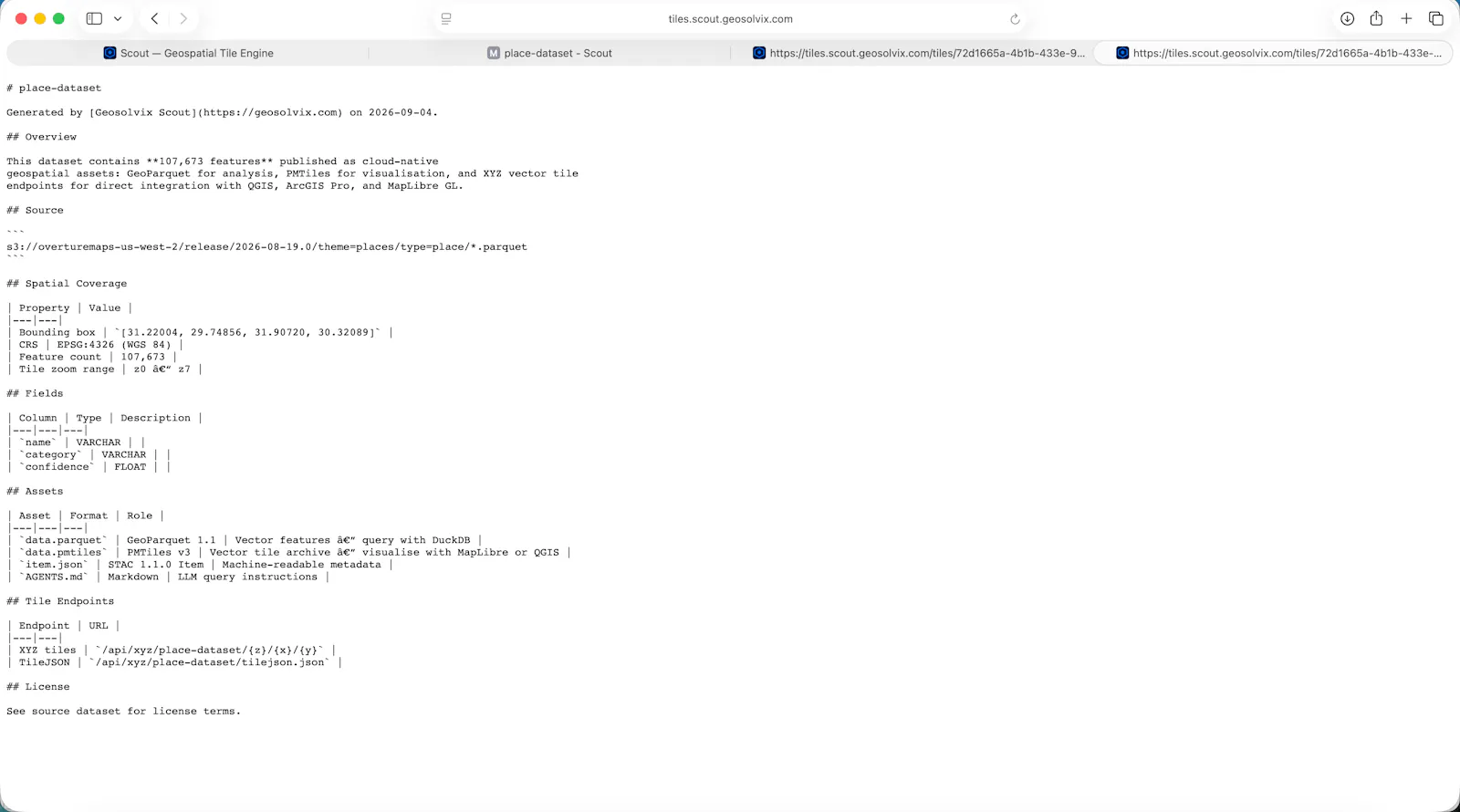
Task: Click the '## Source' heading
Action: click(36, 211)
